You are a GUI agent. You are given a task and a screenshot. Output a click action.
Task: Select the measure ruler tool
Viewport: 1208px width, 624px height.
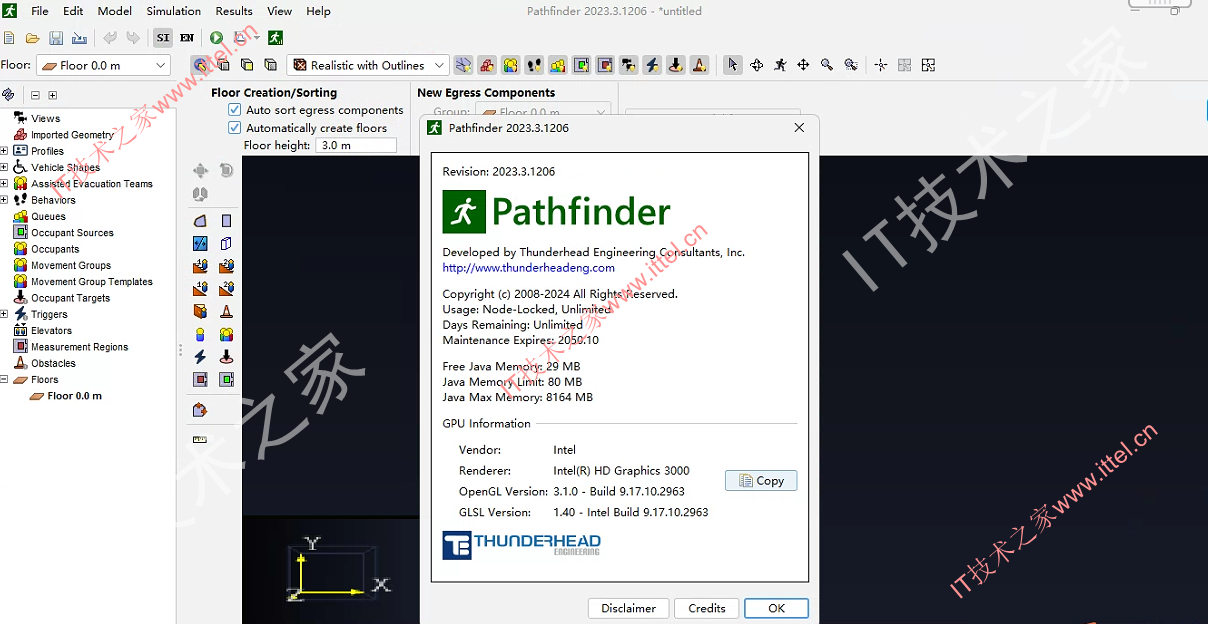click(200, 440)
